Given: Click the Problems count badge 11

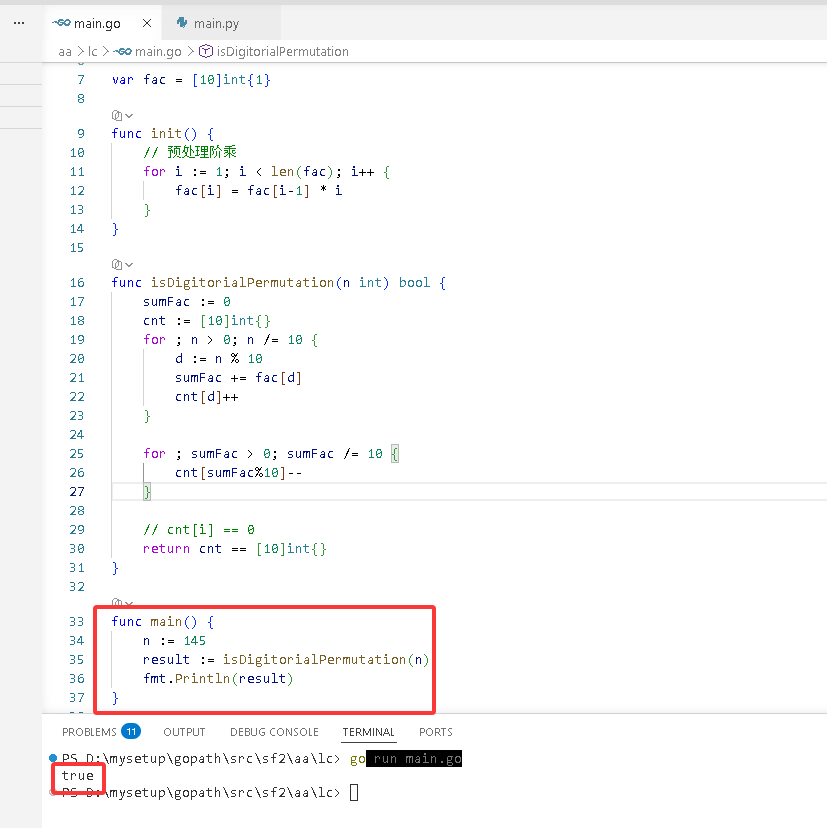Looking at the screenshot, I should (x=131, y=731).
